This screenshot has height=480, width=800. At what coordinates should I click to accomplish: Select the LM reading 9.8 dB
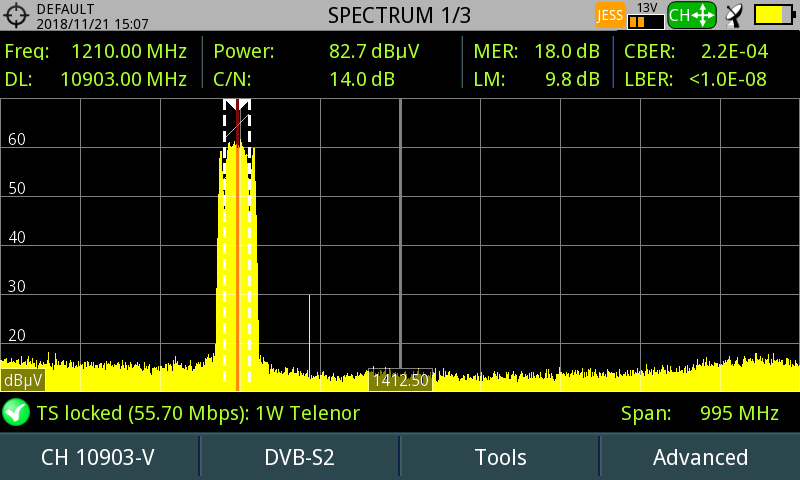pos(572,79)
